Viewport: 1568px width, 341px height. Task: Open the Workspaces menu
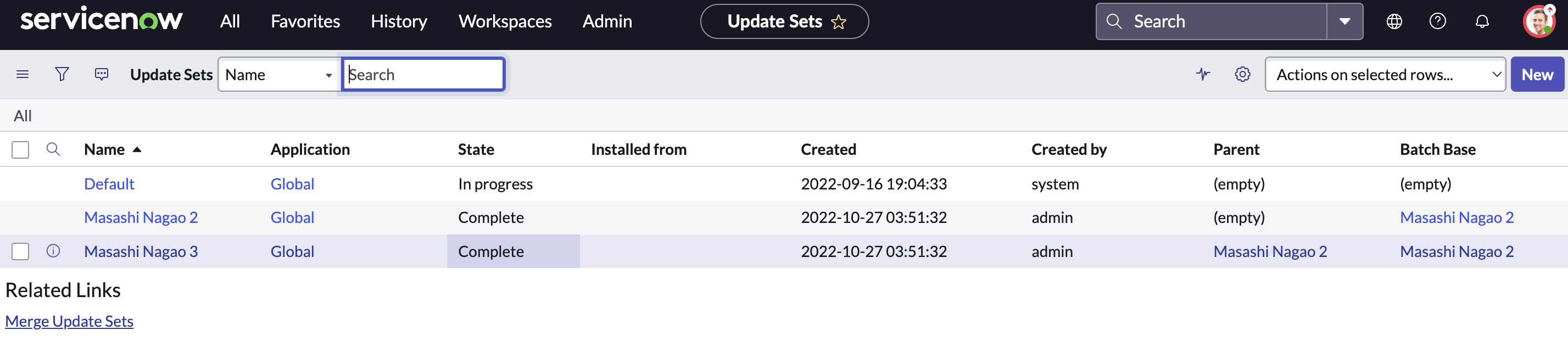505,21
